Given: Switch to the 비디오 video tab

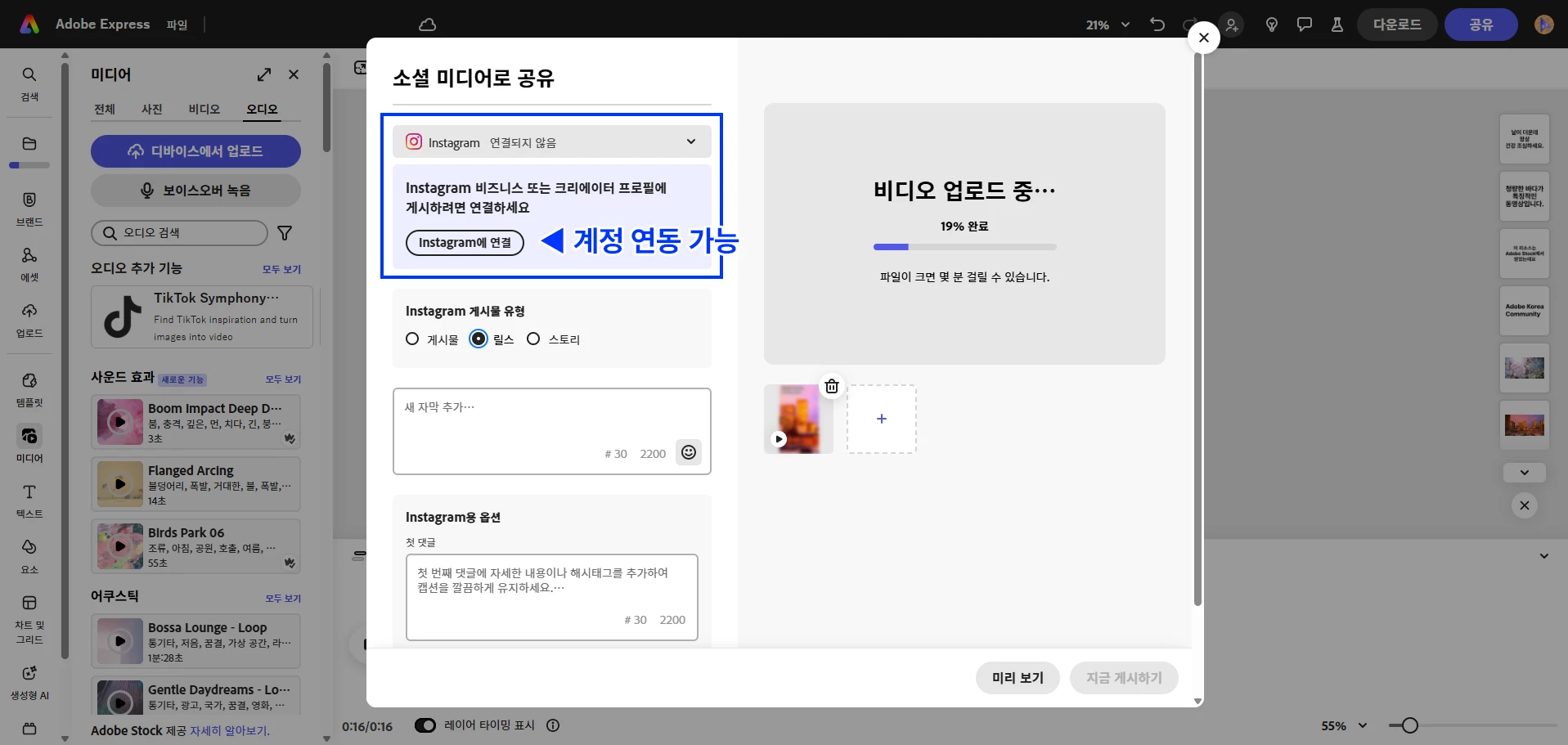Looking at the screenshot, I should 204,110.
